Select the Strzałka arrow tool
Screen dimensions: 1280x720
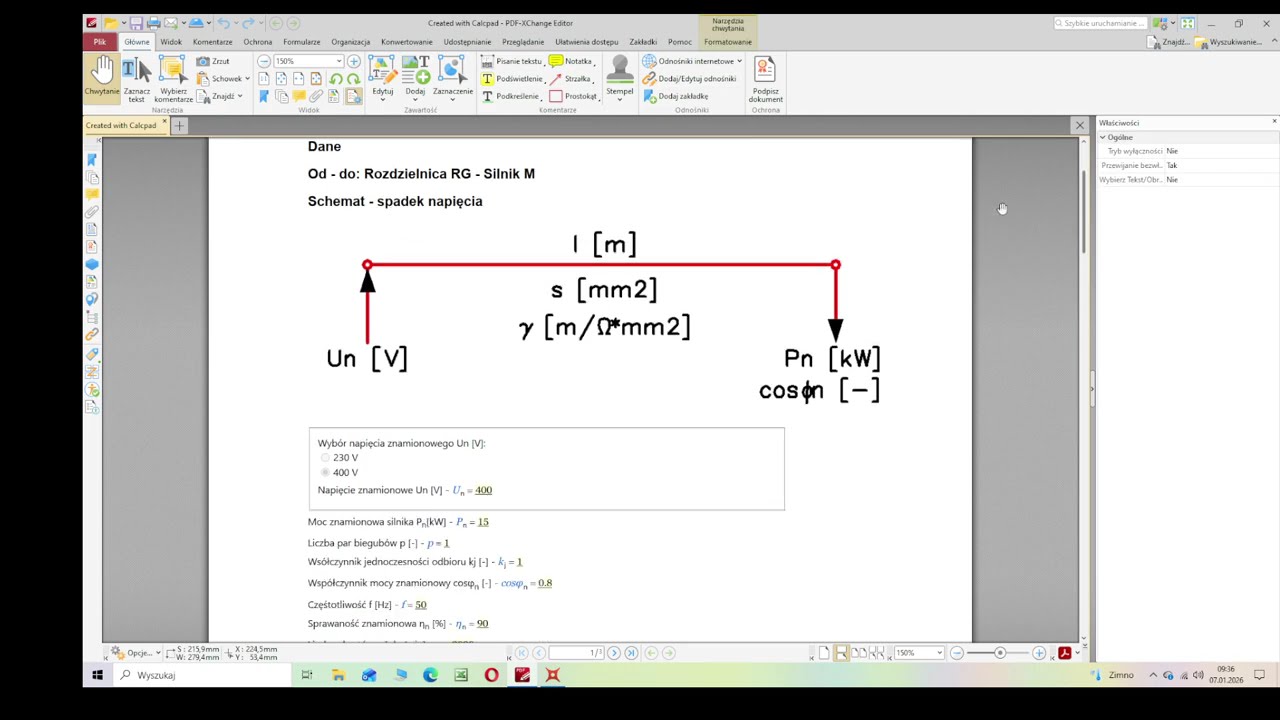coord(570,79)
